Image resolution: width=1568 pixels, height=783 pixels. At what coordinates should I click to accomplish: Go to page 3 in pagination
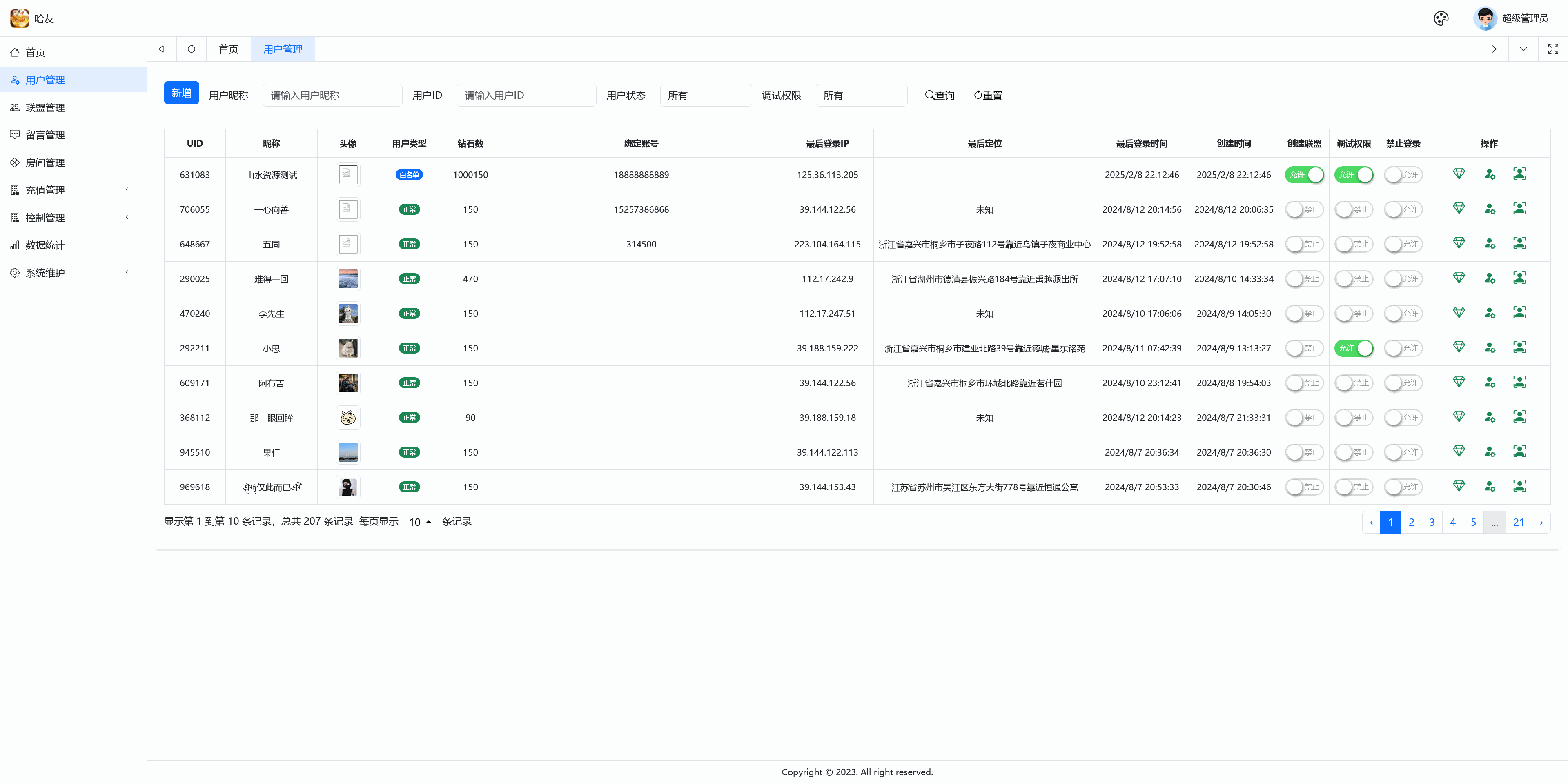coord(1432,522)
